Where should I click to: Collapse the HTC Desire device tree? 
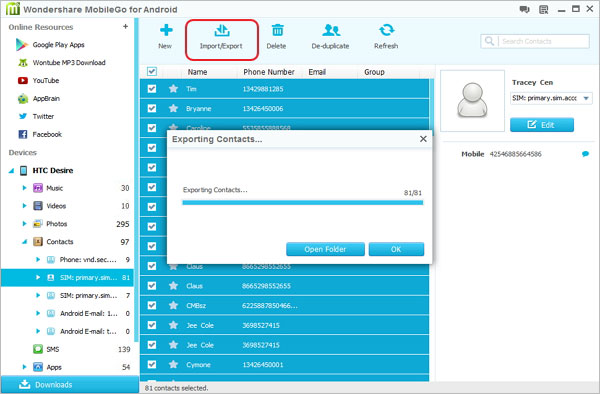click(11, 171)
